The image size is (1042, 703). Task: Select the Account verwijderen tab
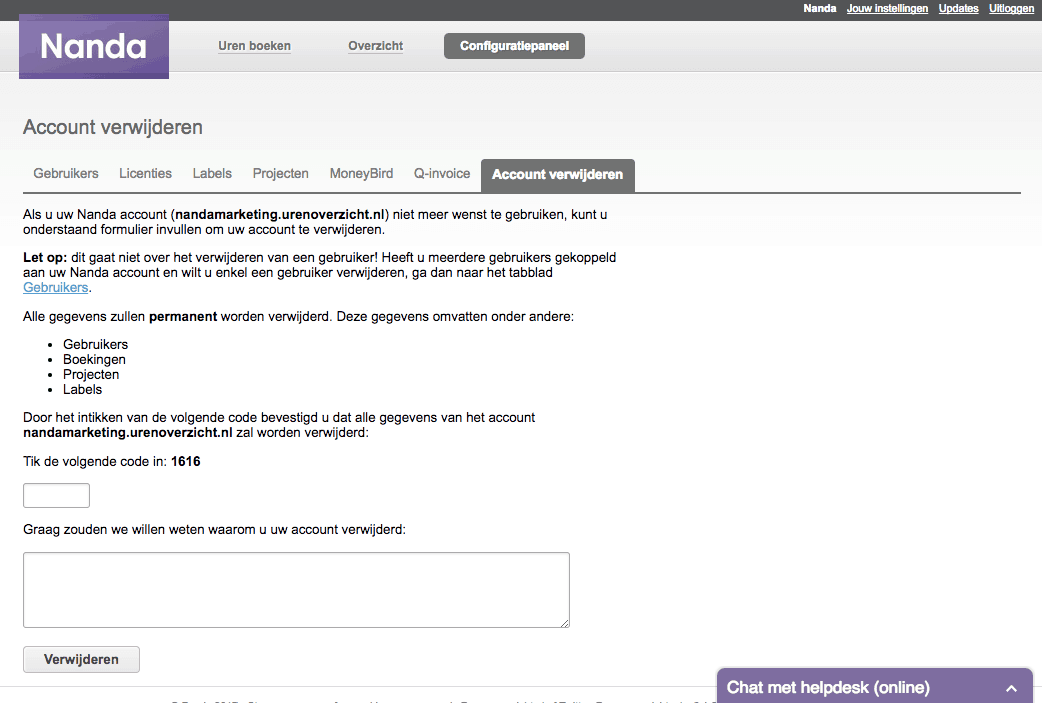click(x=558, y=175)
